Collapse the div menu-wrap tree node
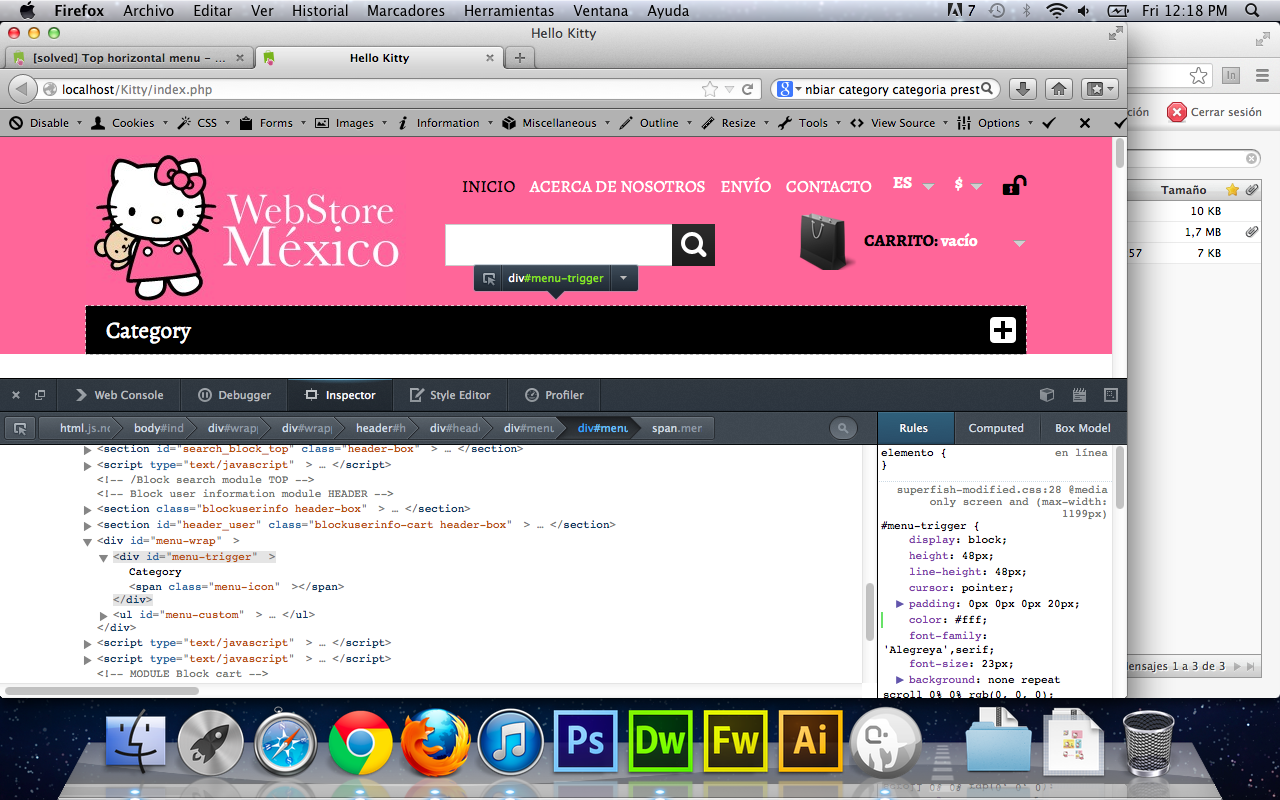The width and height of the screenshot is (1280, 800). tap(88, 541)
